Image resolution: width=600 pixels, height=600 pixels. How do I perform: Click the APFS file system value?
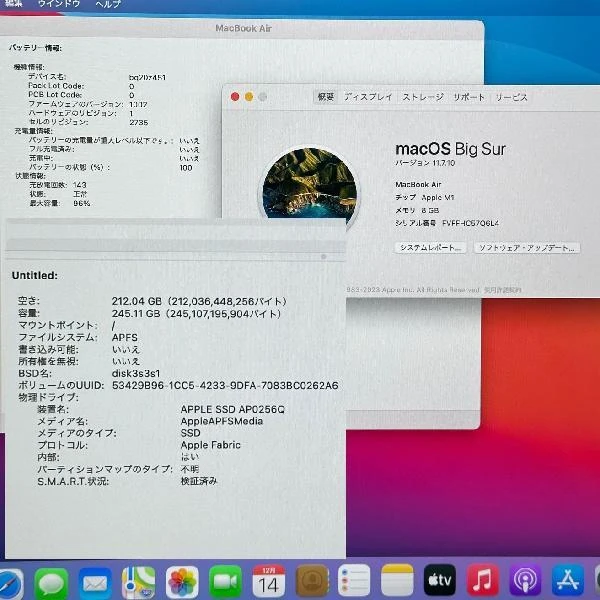125,338
